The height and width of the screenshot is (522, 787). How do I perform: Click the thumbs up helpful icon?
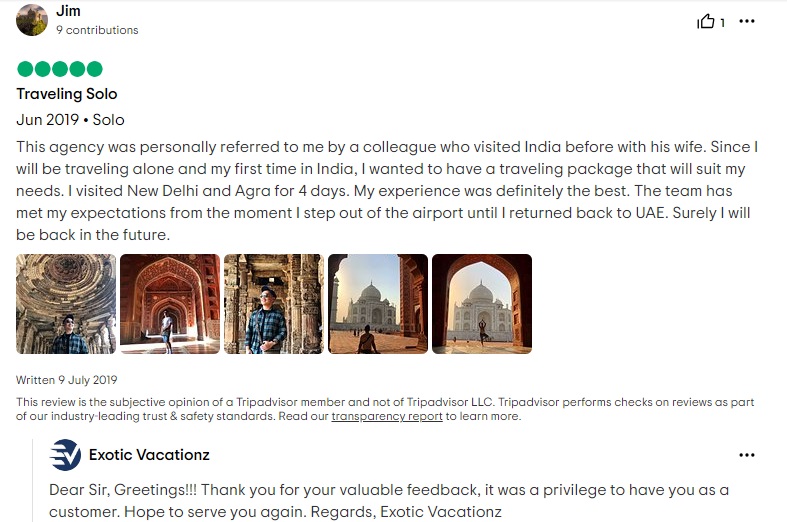pyautogui.click(x=705, y=21)
